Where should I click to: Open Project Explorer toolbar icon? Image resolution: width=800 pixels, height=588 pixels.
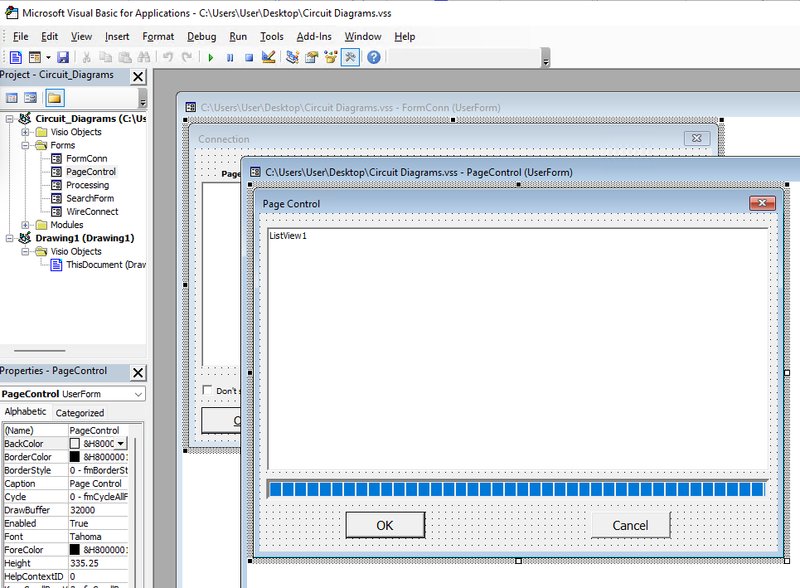292,57
